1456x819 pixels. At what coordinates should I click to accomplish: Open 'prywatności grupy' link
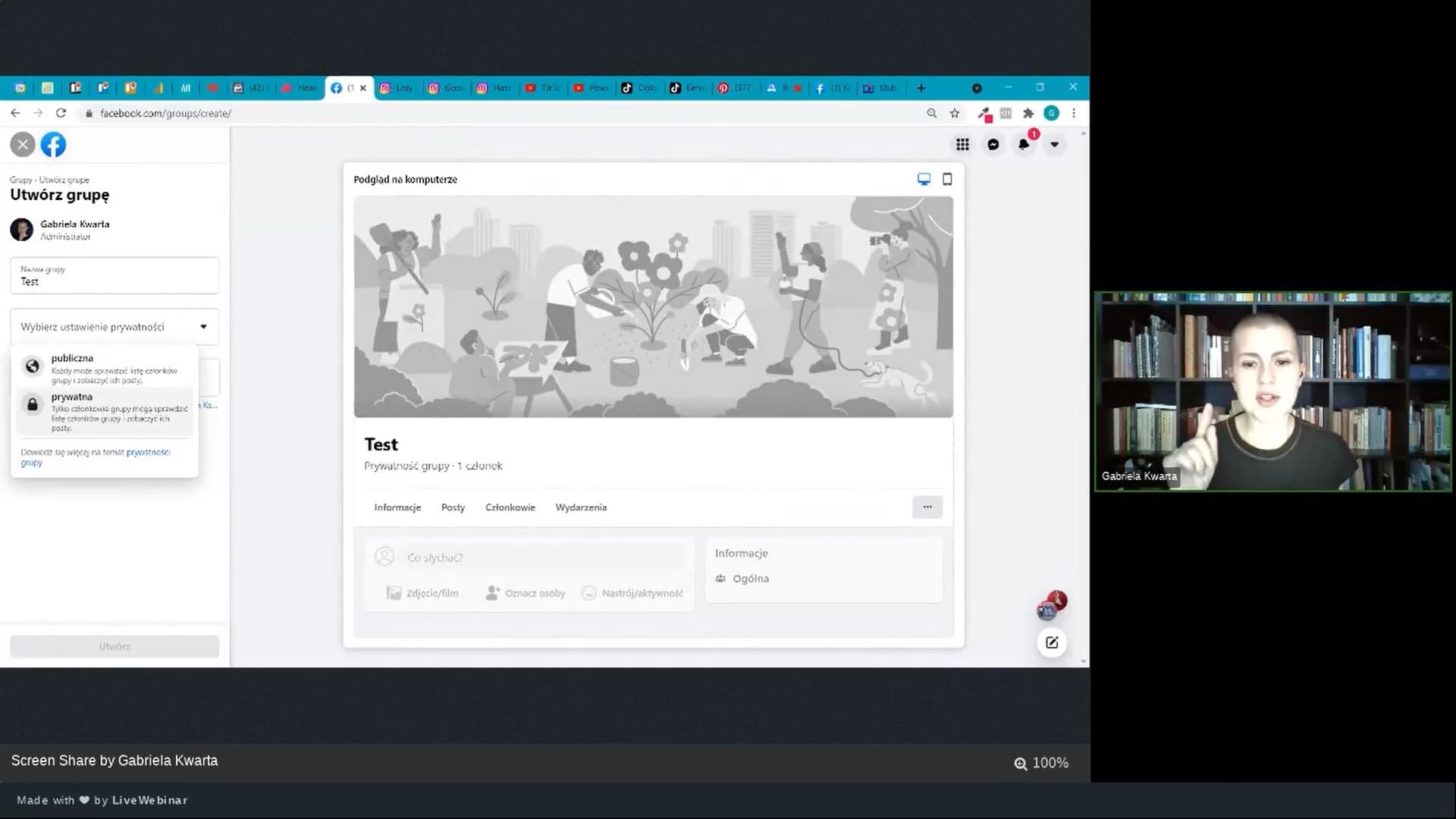[x=148, y=452]
